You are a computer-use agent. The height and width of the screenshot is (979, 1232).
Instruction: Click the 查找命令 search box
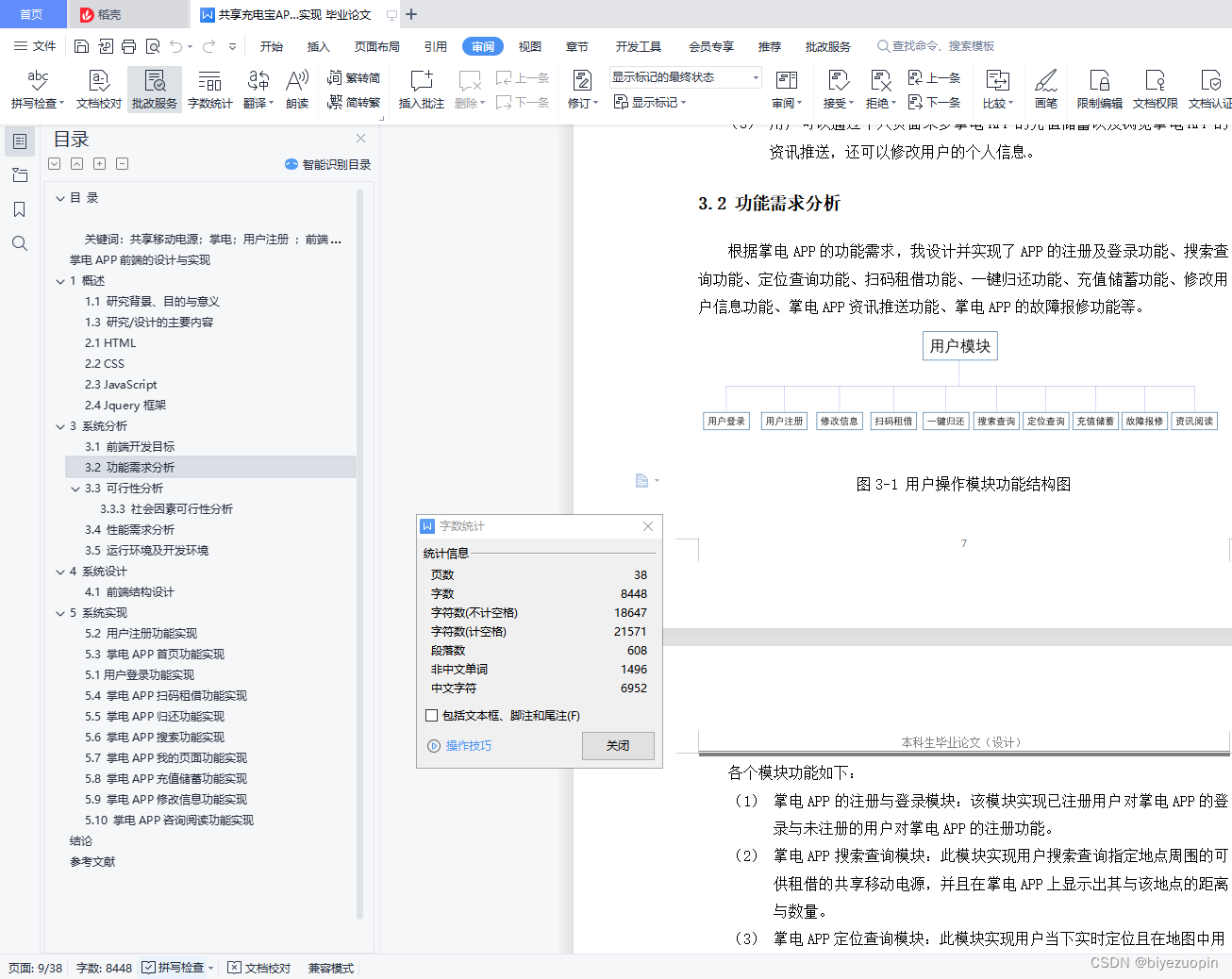coord(936,46)
